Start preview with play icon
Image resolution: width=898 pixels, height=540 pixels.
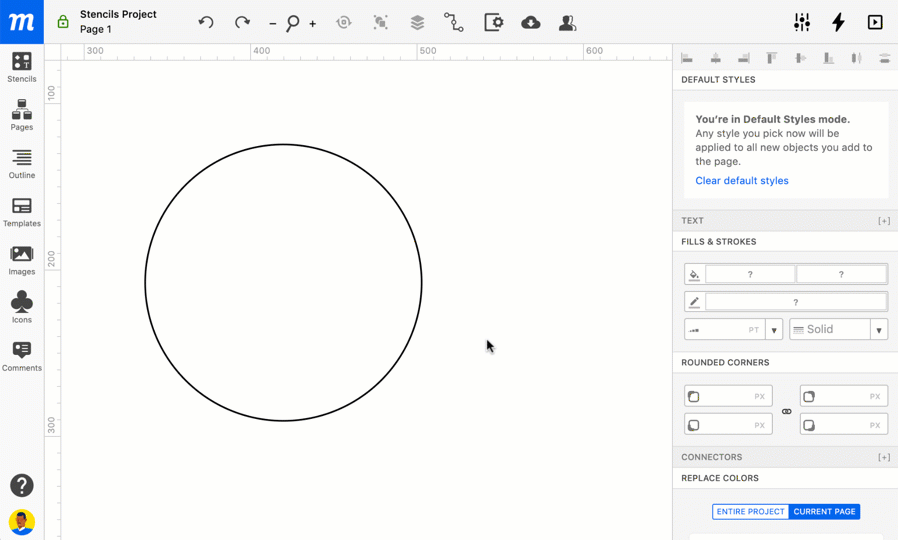coord(875,22)
